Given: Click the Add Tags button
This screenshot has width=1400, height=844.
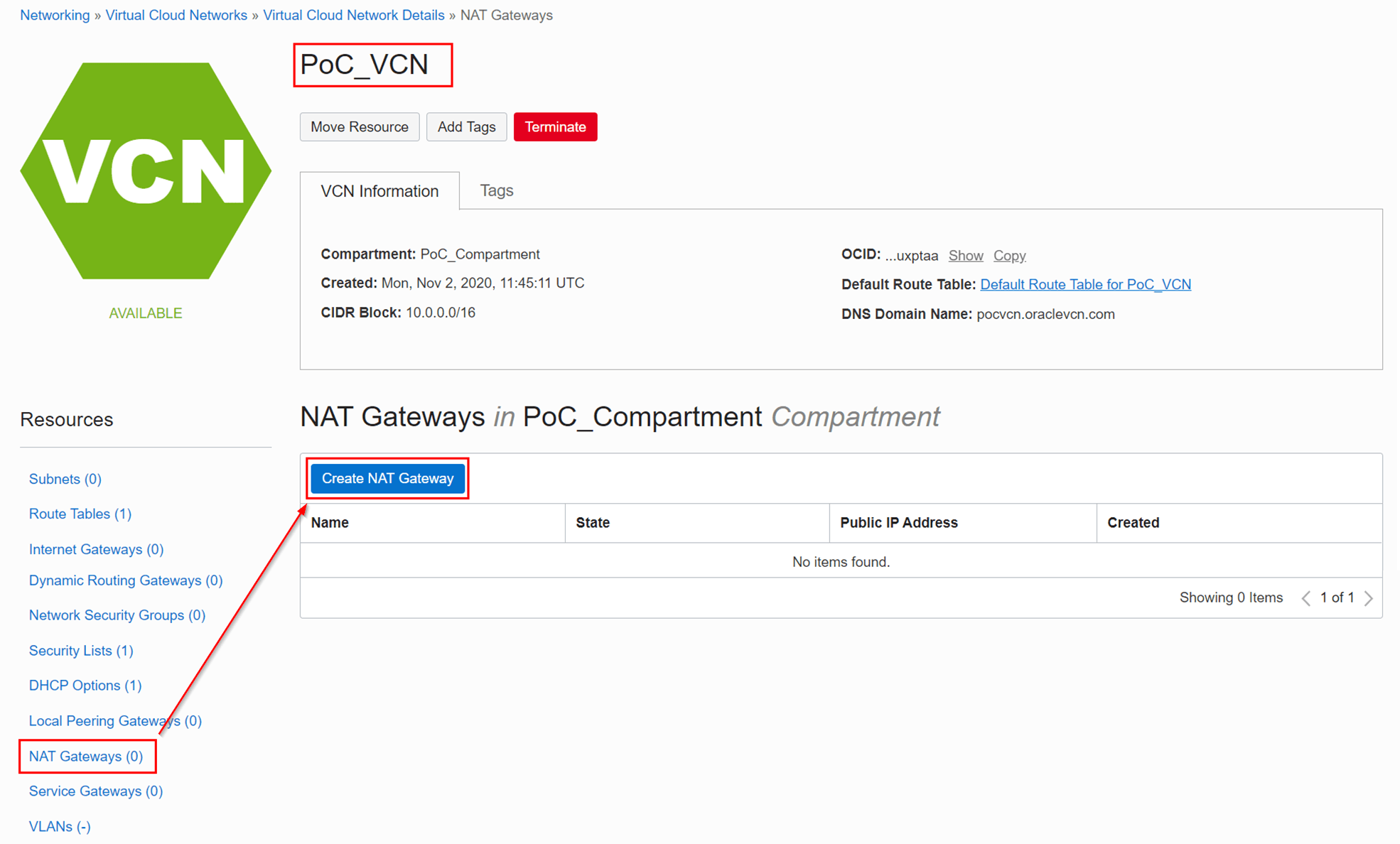Looking at the screenshot, I should [466, 126].
